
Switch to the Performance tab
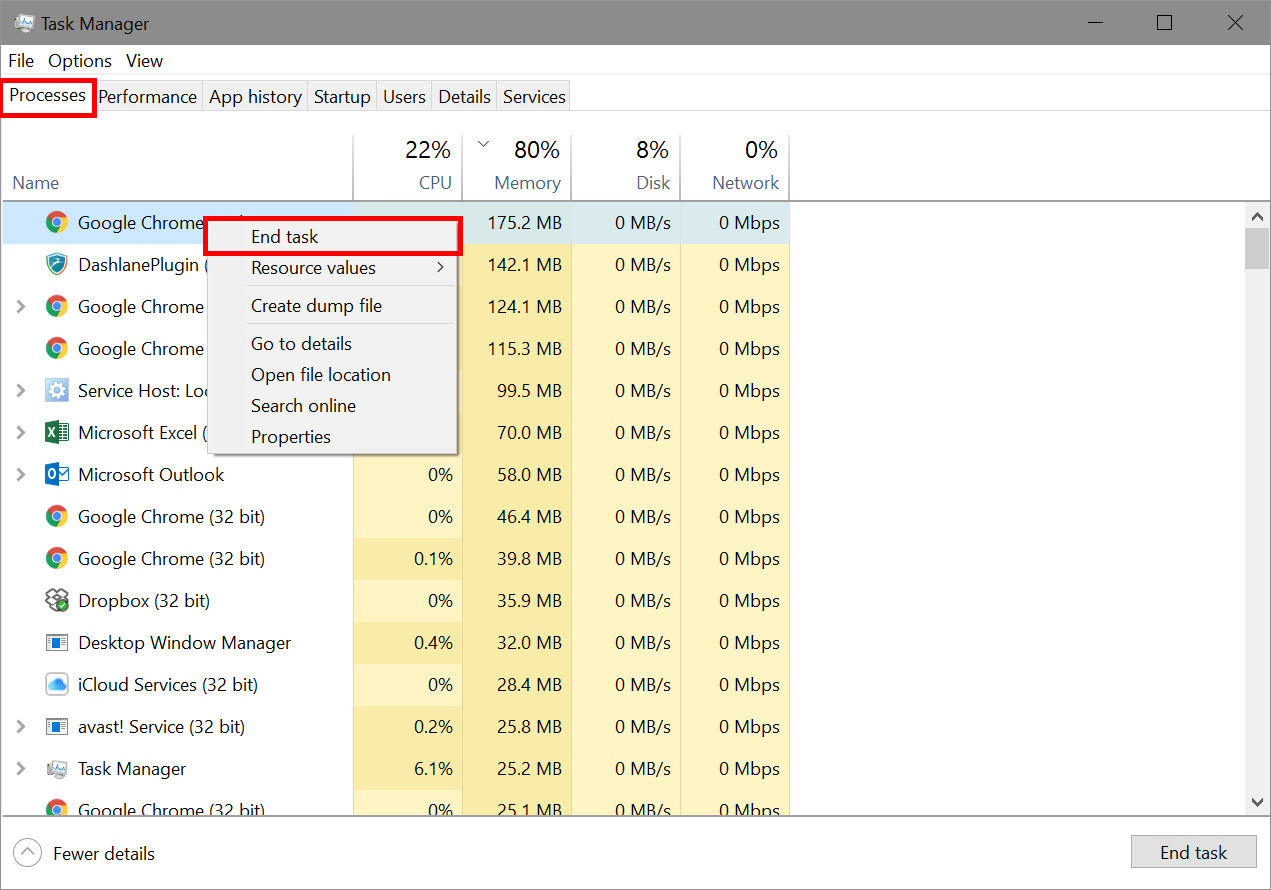[x=147, y=95]
